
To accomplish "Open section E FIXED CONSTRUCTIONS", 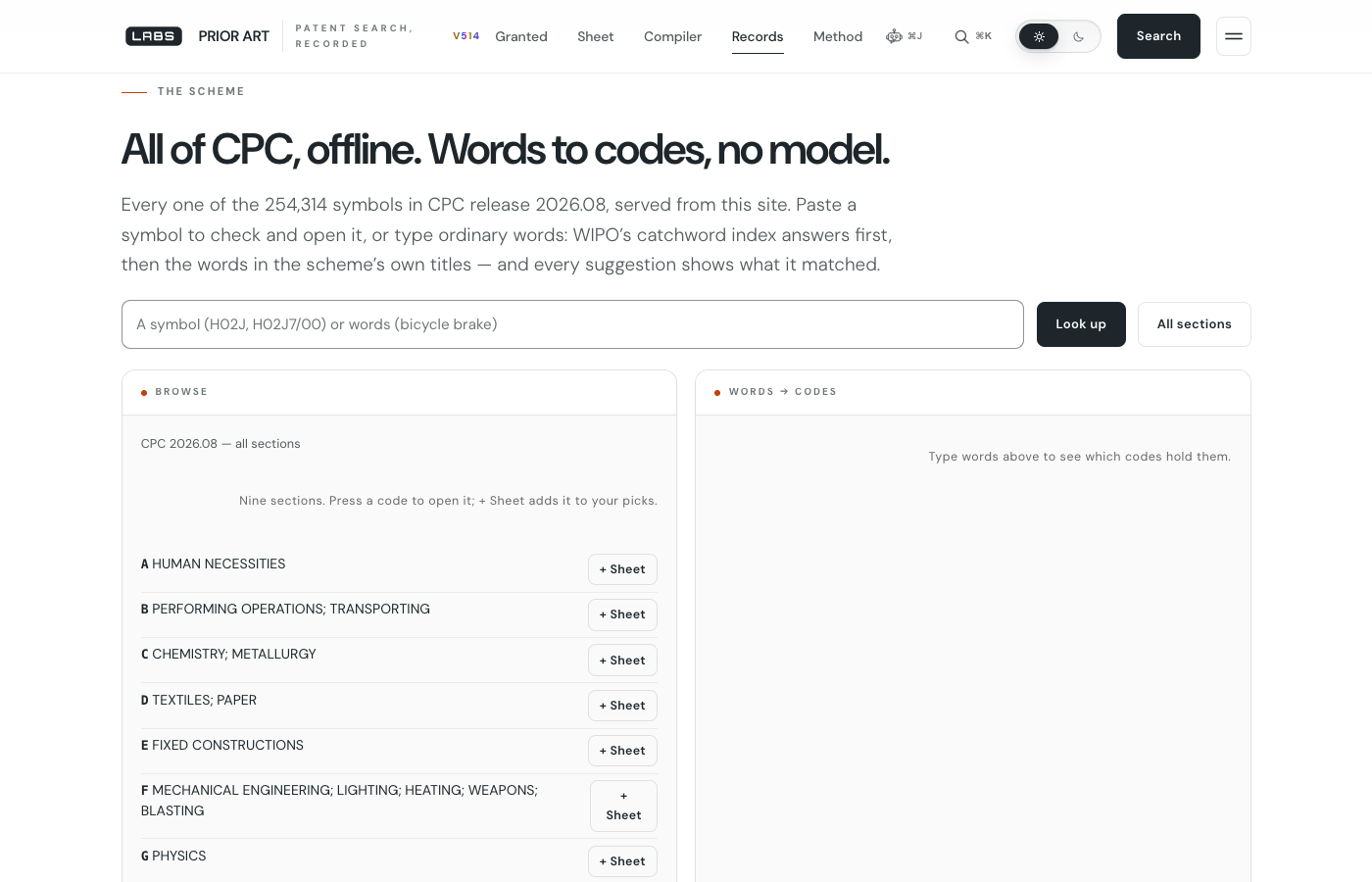I will pos(222,745).
